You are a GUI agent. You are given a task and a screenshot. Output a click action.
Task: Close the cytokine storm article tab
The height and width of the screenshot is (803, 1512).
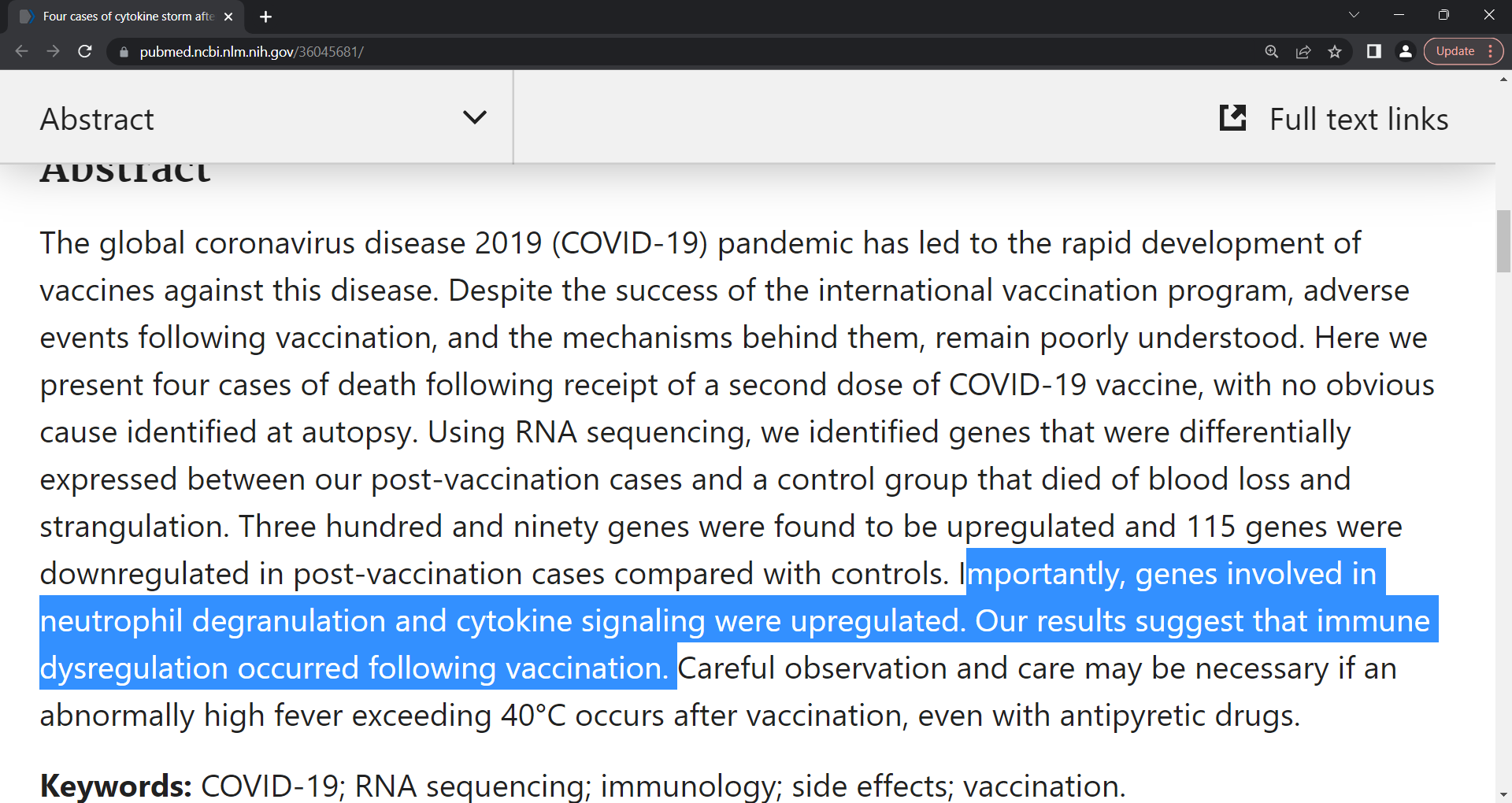pyautogui.click(x=228, y=17)
